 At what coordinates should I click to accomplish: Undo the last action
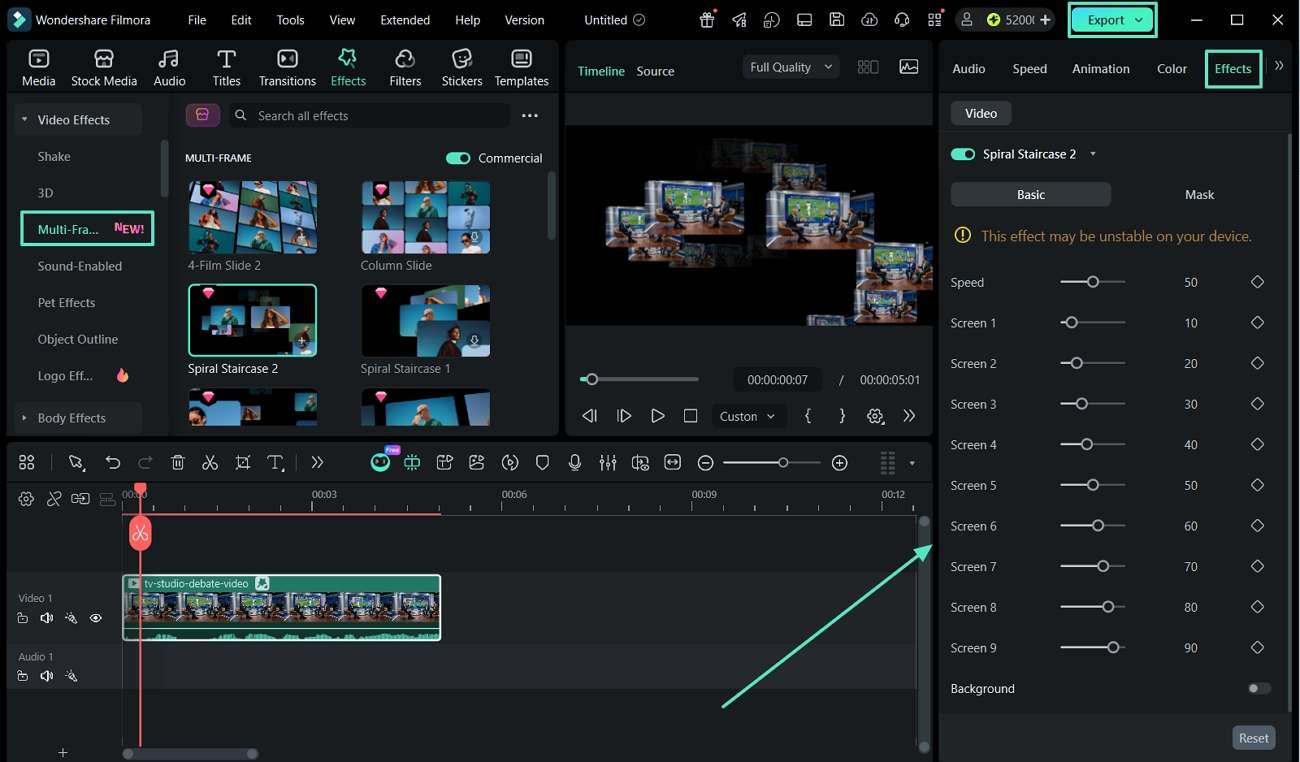pyautogui.click(x=113, y=462)
